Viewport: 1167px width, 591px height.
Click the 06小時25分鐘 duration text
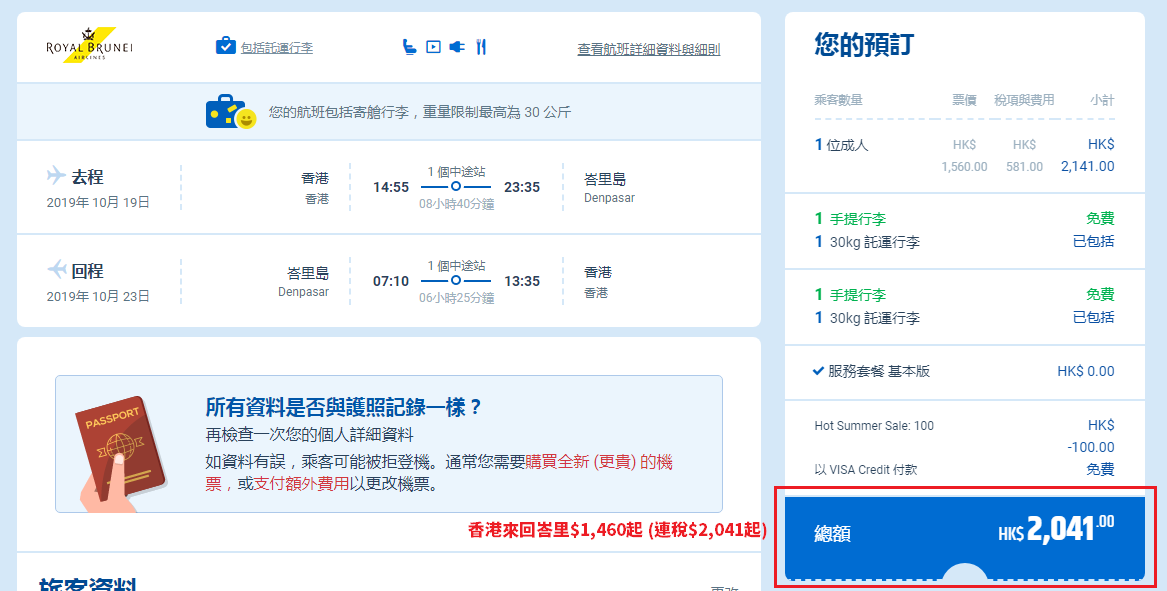point(456,298)
